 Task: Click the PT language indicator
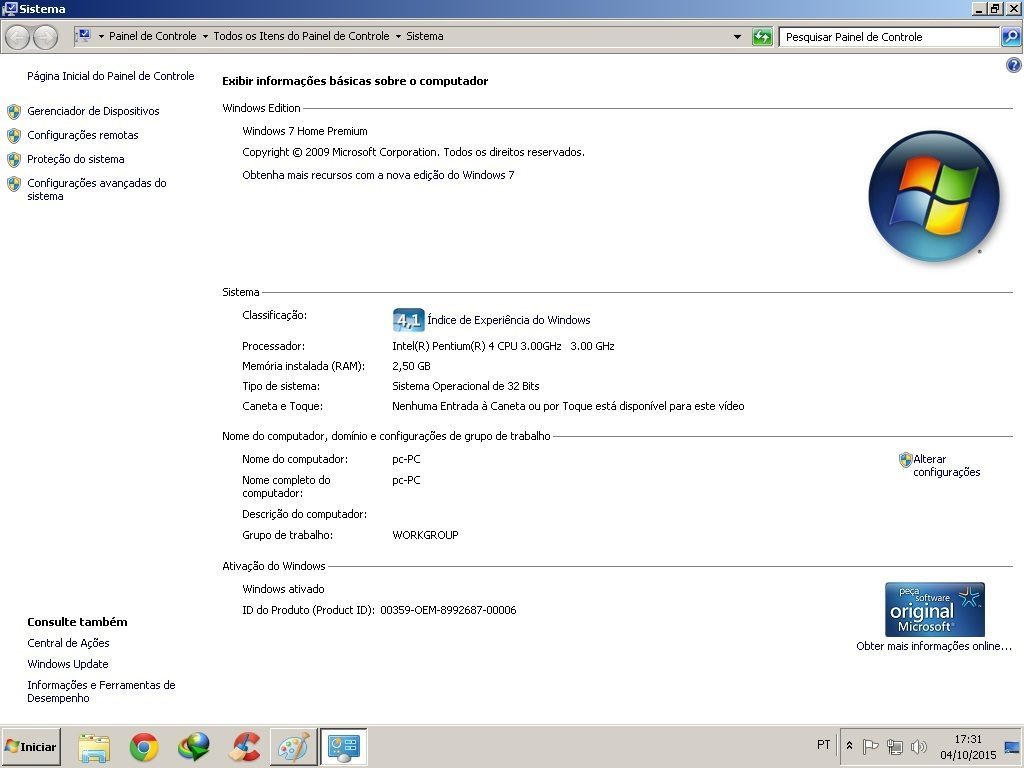point(824,745)
